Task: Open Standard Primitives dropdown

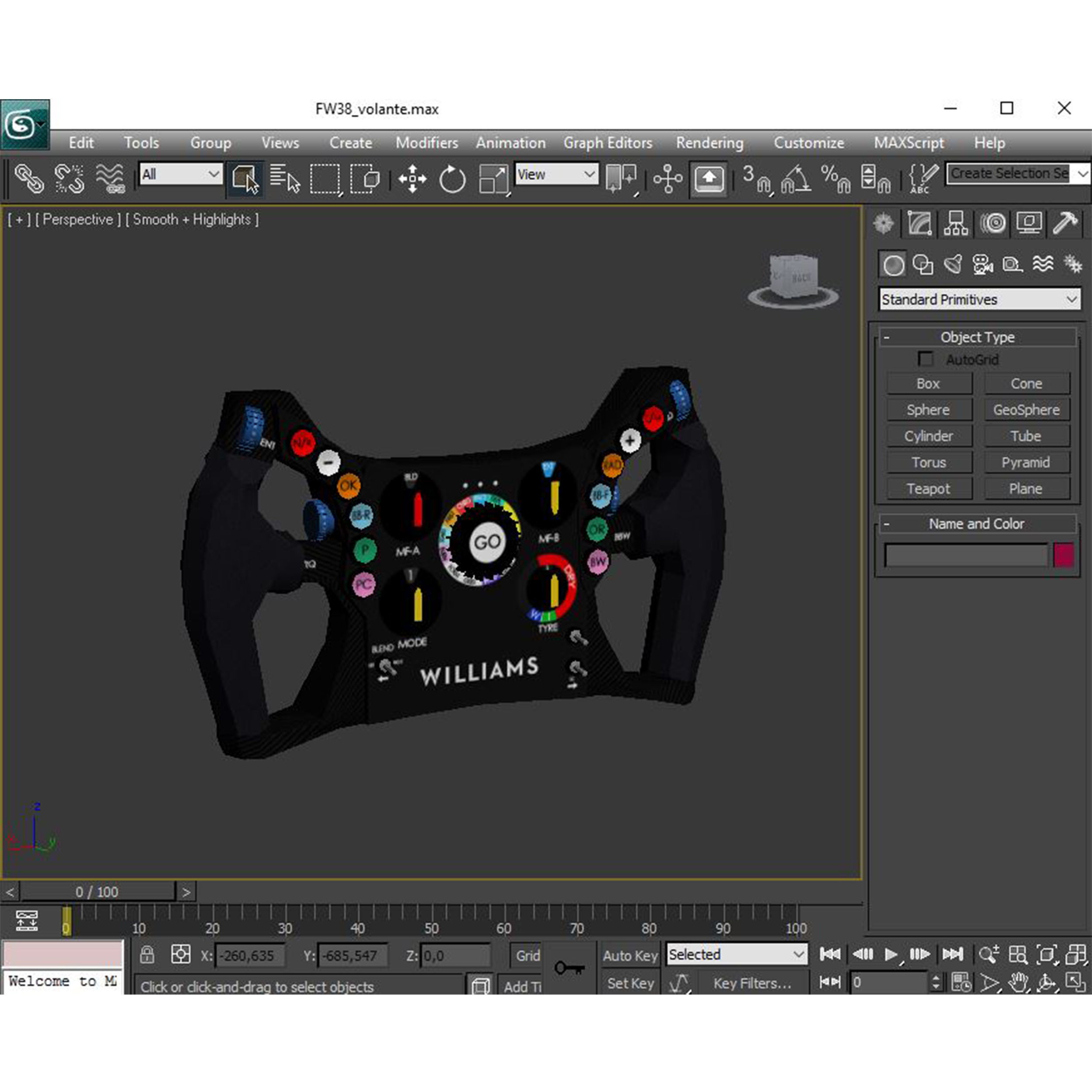Action: 979,299
